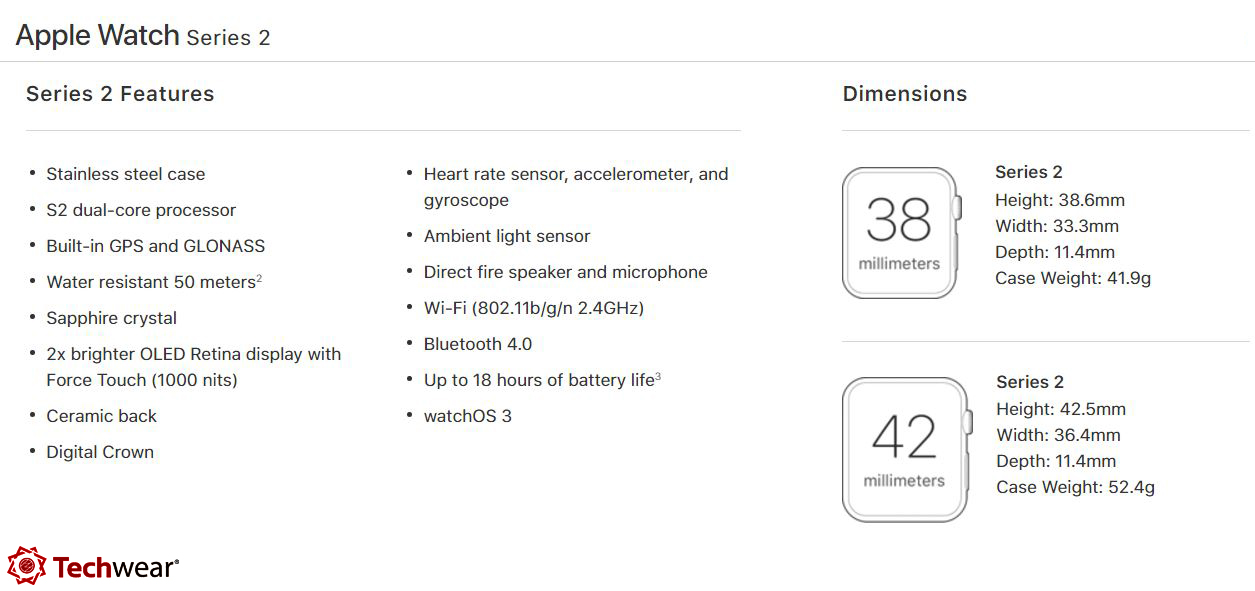Click footnote 3 after battery life
The image size is (1255, 591).
pyautogui.click(x=658, y=377)
